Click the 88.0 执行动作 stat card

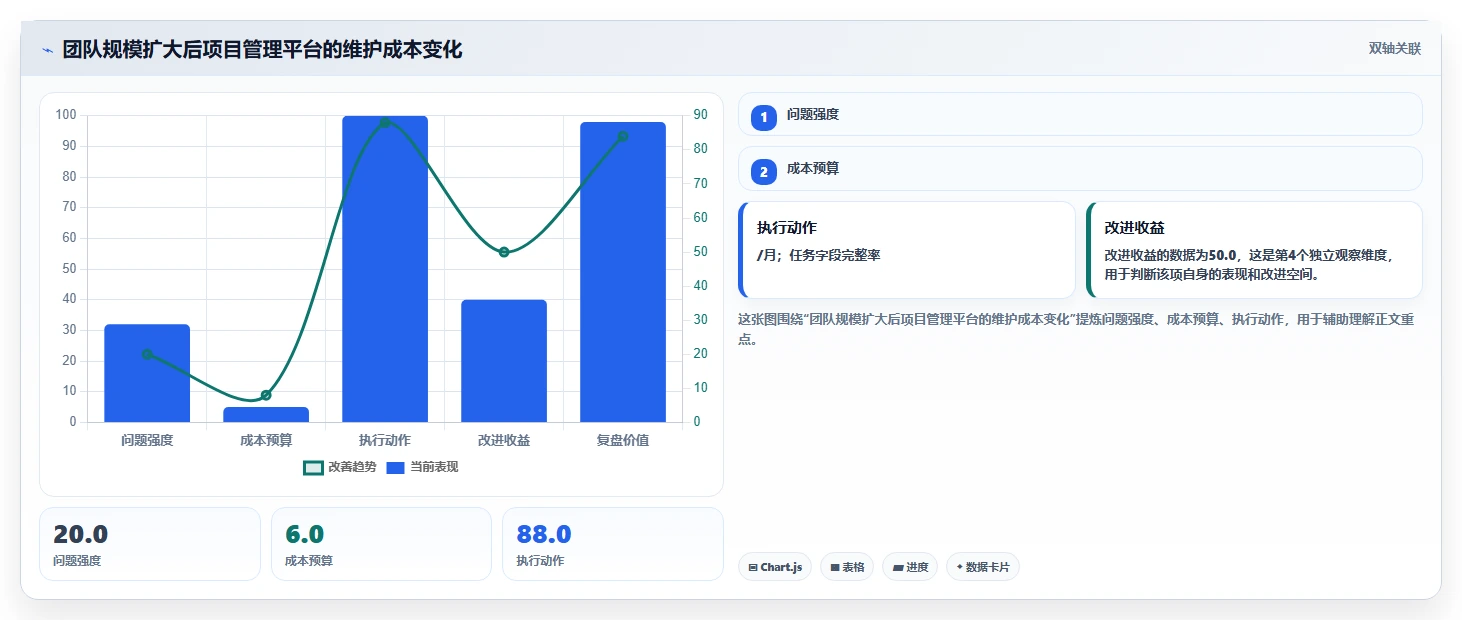pos(612,544)
